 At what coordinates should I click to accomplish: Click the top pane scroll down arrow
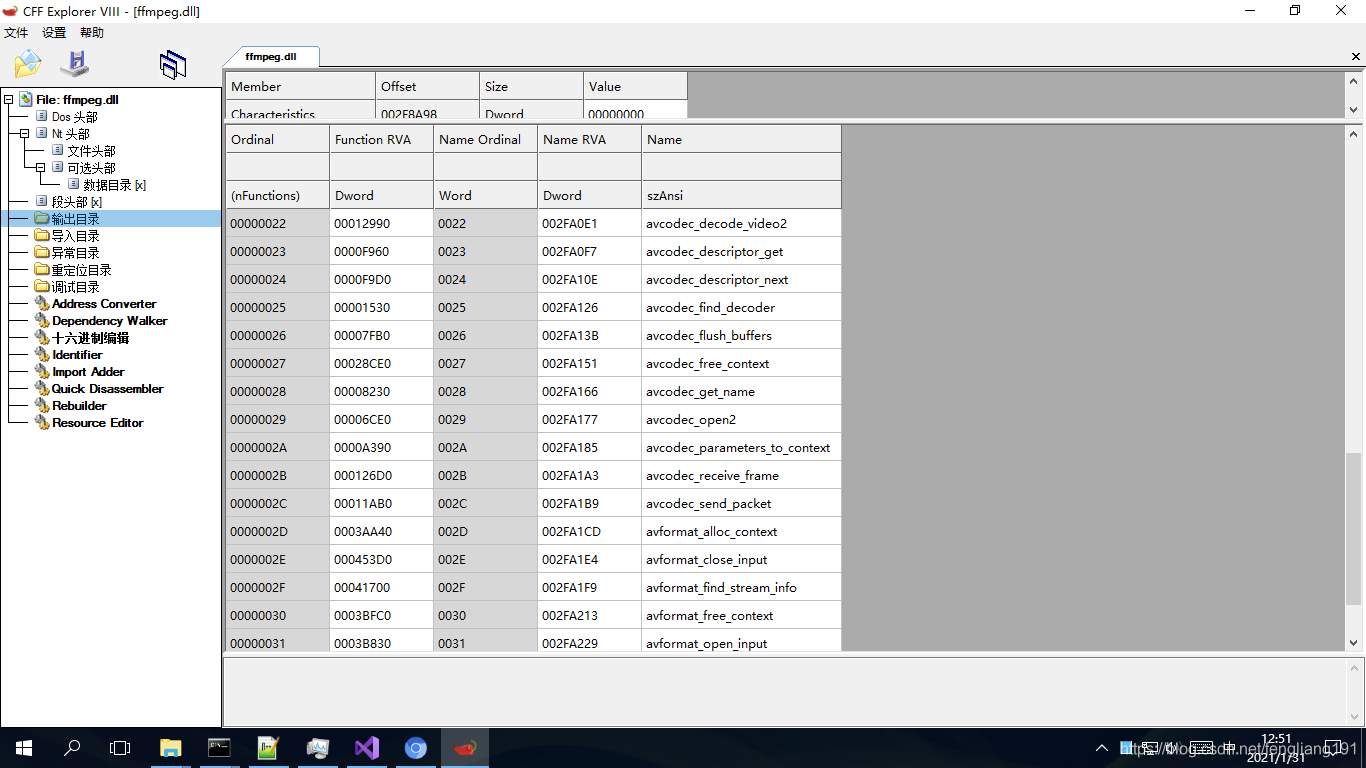click(x=1354, y=110)
